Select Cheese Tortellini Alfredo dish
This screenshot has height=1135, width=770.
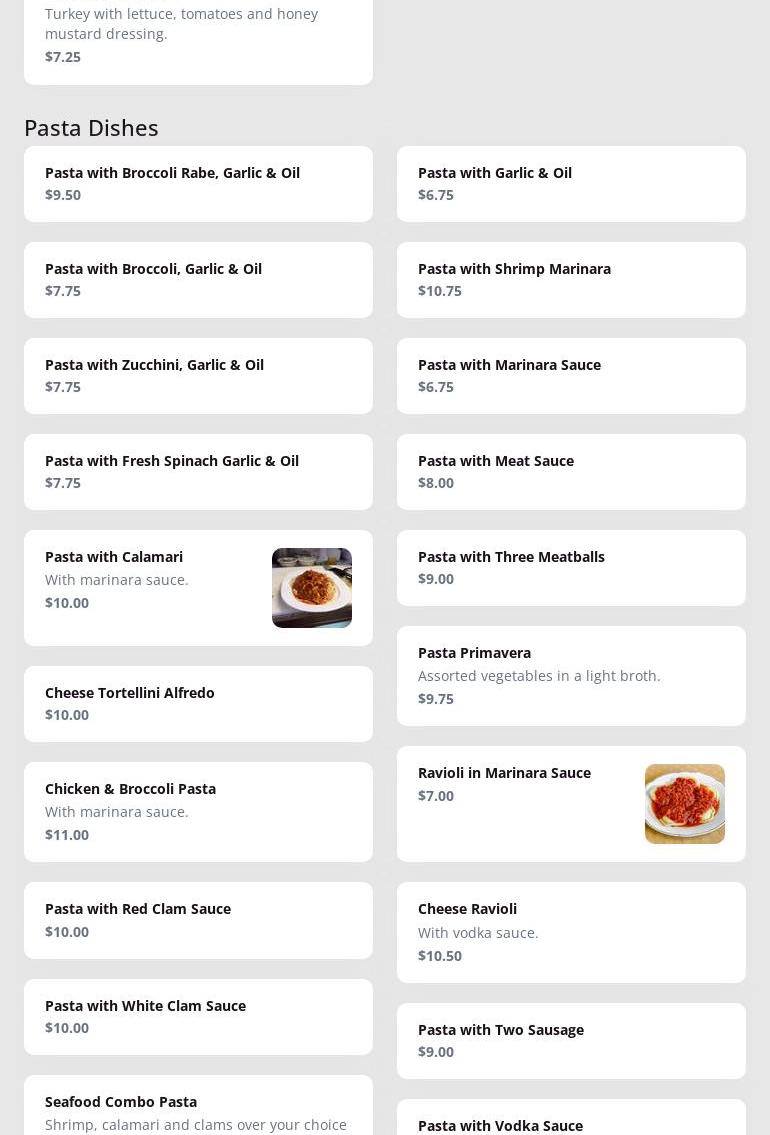click(x=198, y=704)
